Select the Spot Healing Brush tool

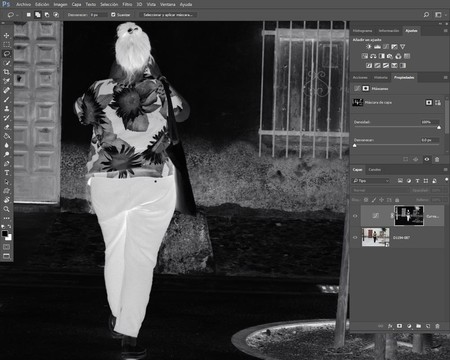click(6, 90)
